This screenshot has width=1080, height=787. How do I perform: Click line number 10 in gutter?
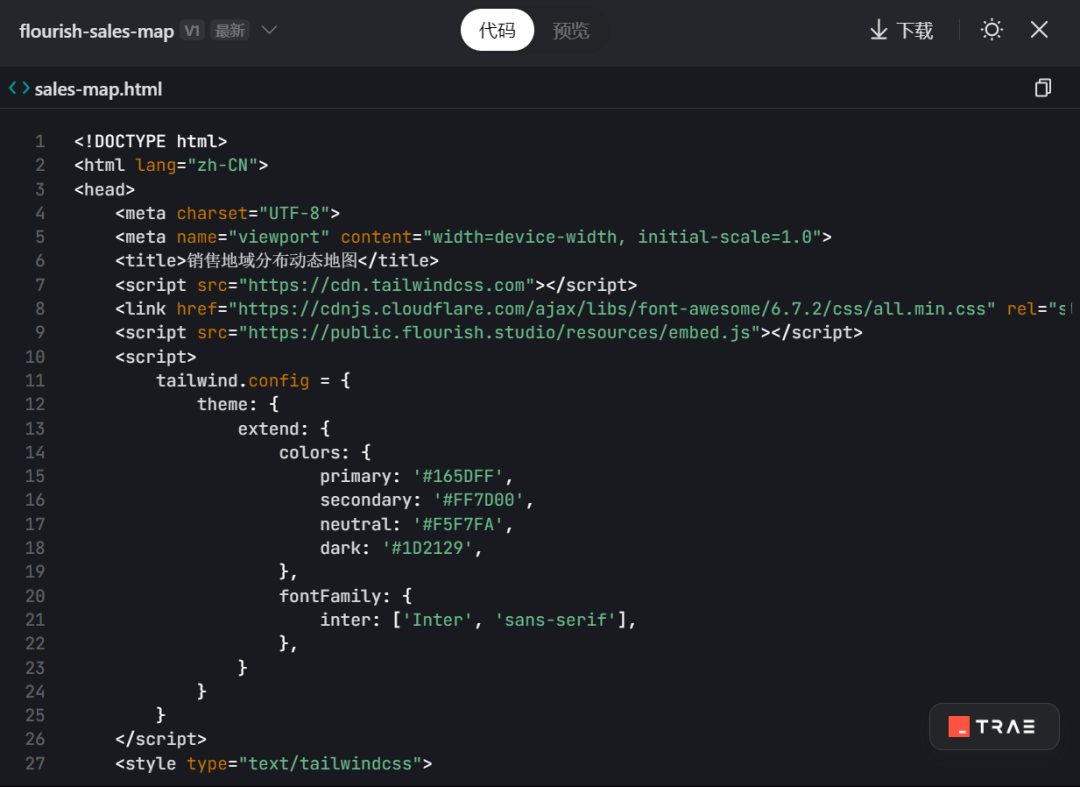[35, 357]
